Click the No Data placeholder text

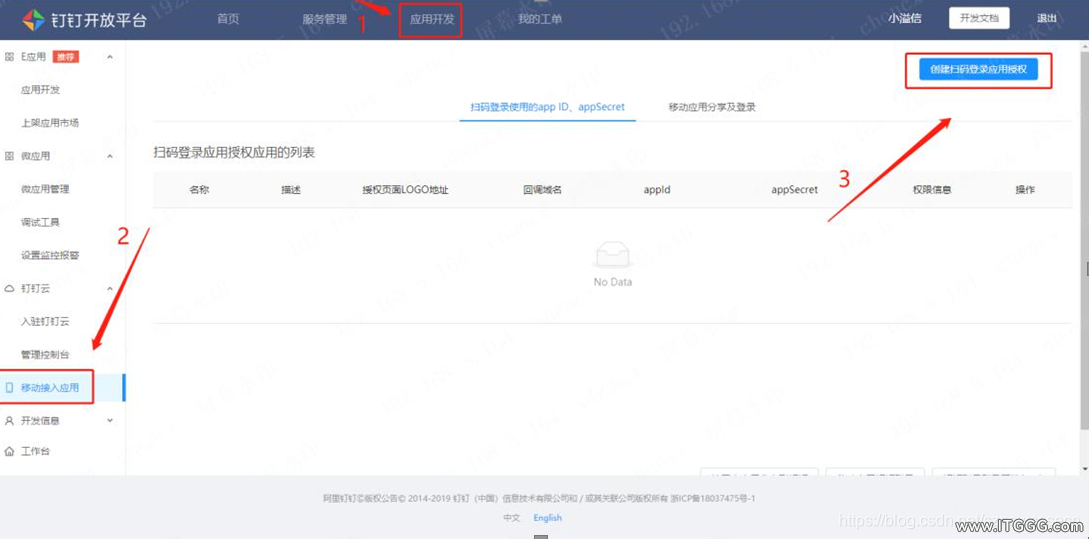(x=613, y=282)
